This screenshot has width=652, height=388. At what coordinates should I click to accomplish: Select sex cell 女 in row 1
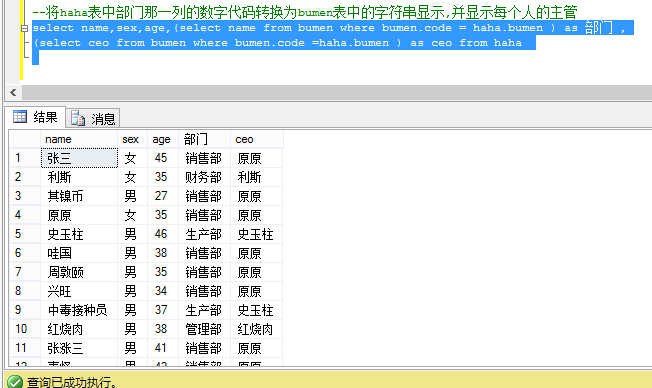pos(132,158)
